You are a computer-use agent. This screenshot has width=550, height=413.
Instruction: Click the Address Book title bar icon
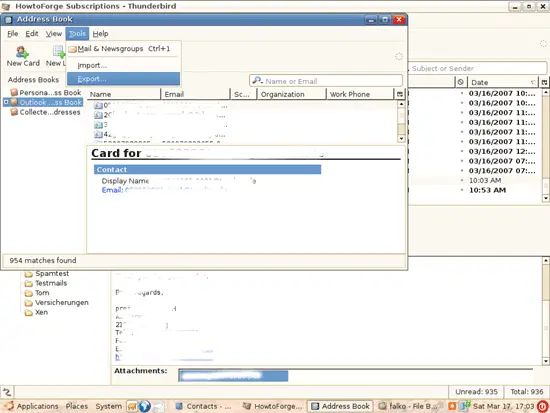coord(9,20)
